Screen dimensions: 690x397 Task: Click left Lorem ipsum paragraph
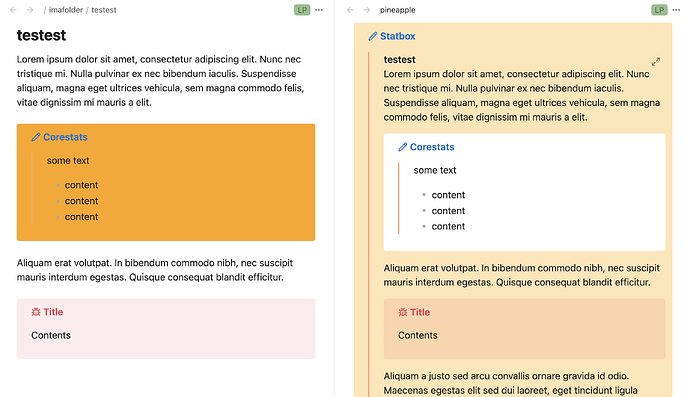point(161,81)
